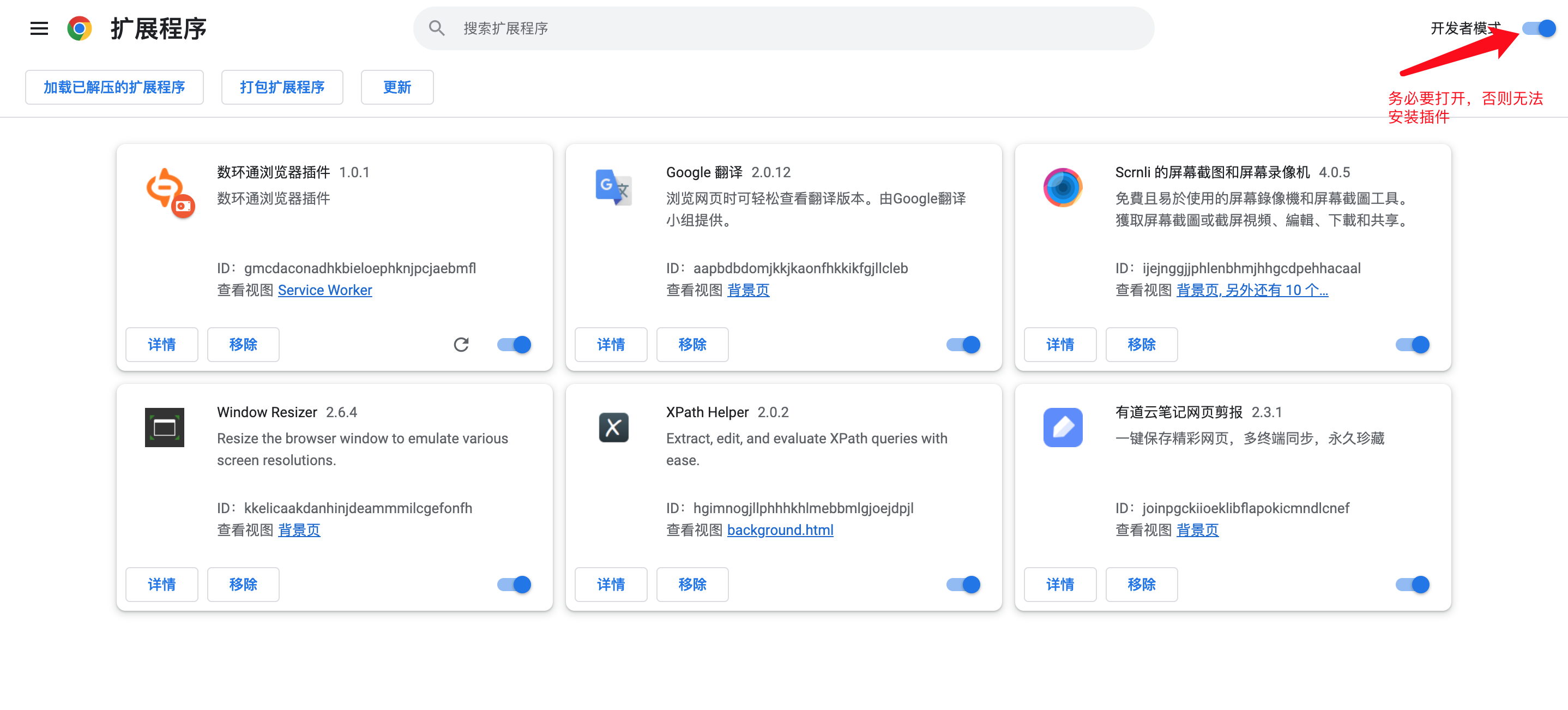Open Google 翻译 背景页 link
The image size is (1568, 710).
coord(749,291)
